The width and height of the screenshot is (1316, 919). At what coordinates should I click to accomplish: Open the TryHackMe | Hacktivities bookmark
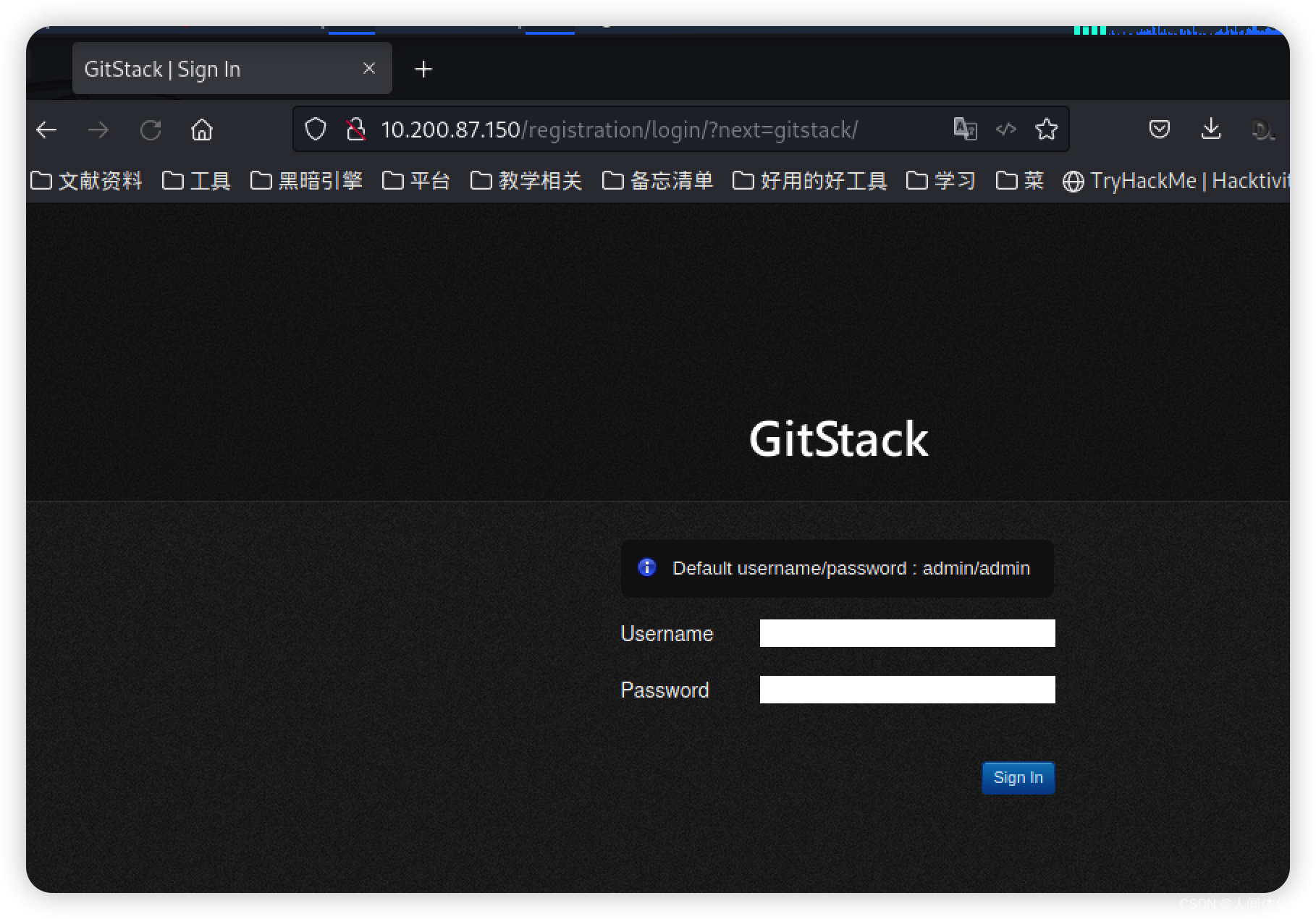pyautogui.click(x=1176, y=180)
